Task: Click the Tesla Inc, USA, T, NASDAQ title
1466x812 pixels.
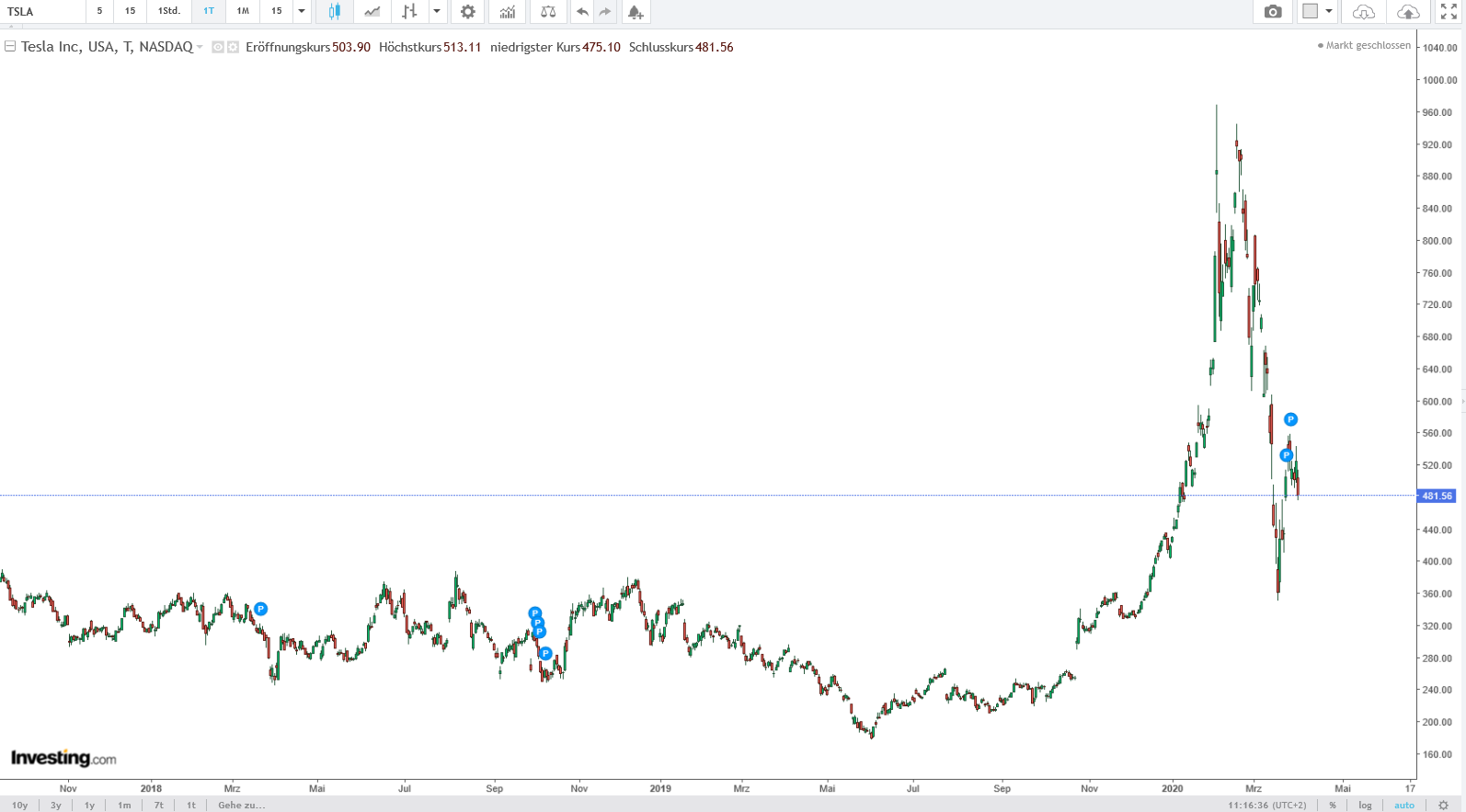Action: click(107, 47)
